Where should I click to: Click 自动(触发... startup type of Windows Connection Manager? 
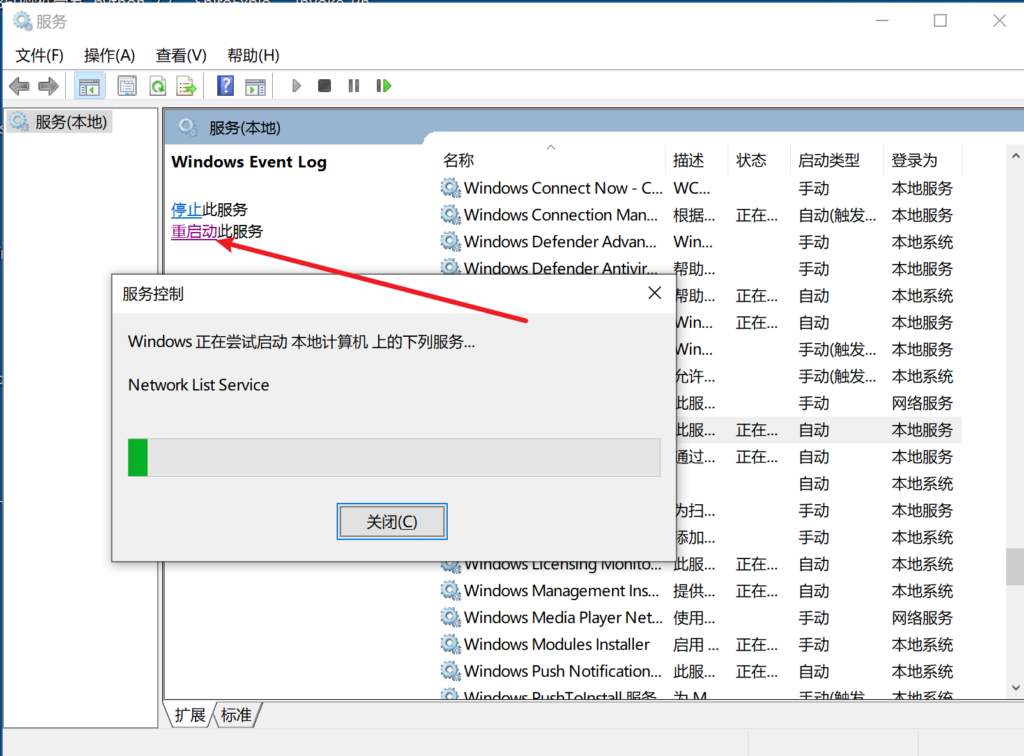(x=837, y=215)
